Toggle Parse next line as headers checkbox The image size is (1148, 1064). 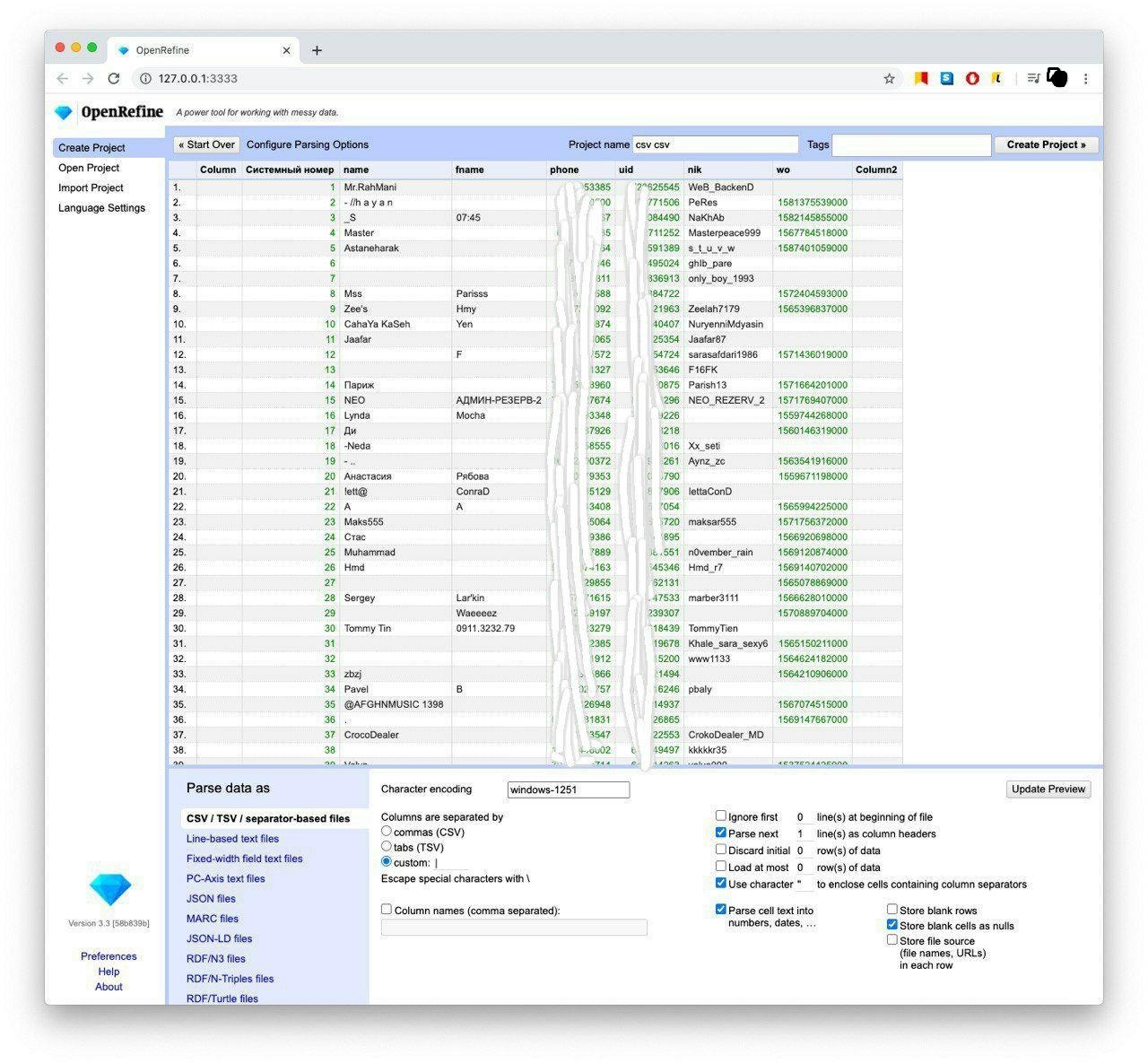click(x=720, y=833)
